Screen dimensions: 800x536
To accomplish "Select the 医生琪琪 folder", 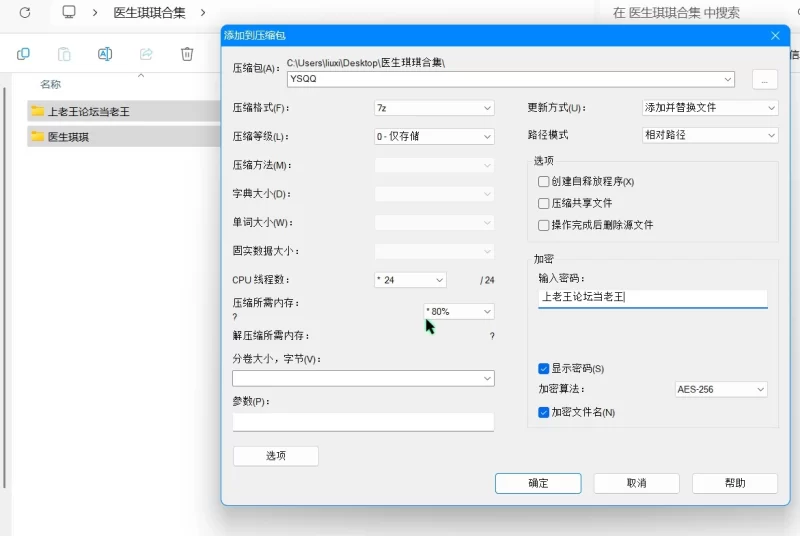I will [124, 137].
